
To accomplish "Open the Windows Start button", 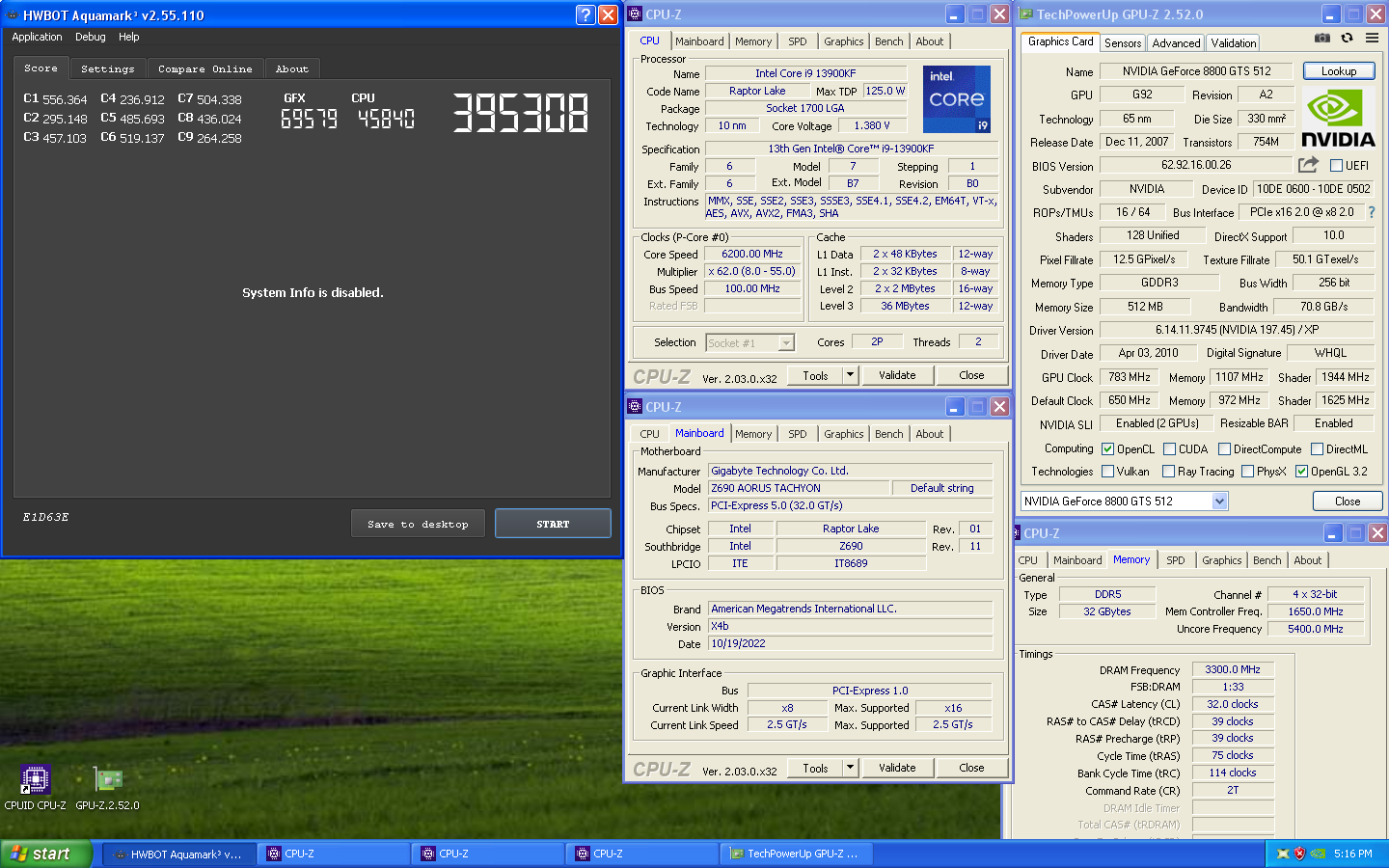I will click(x=46, y=854).
